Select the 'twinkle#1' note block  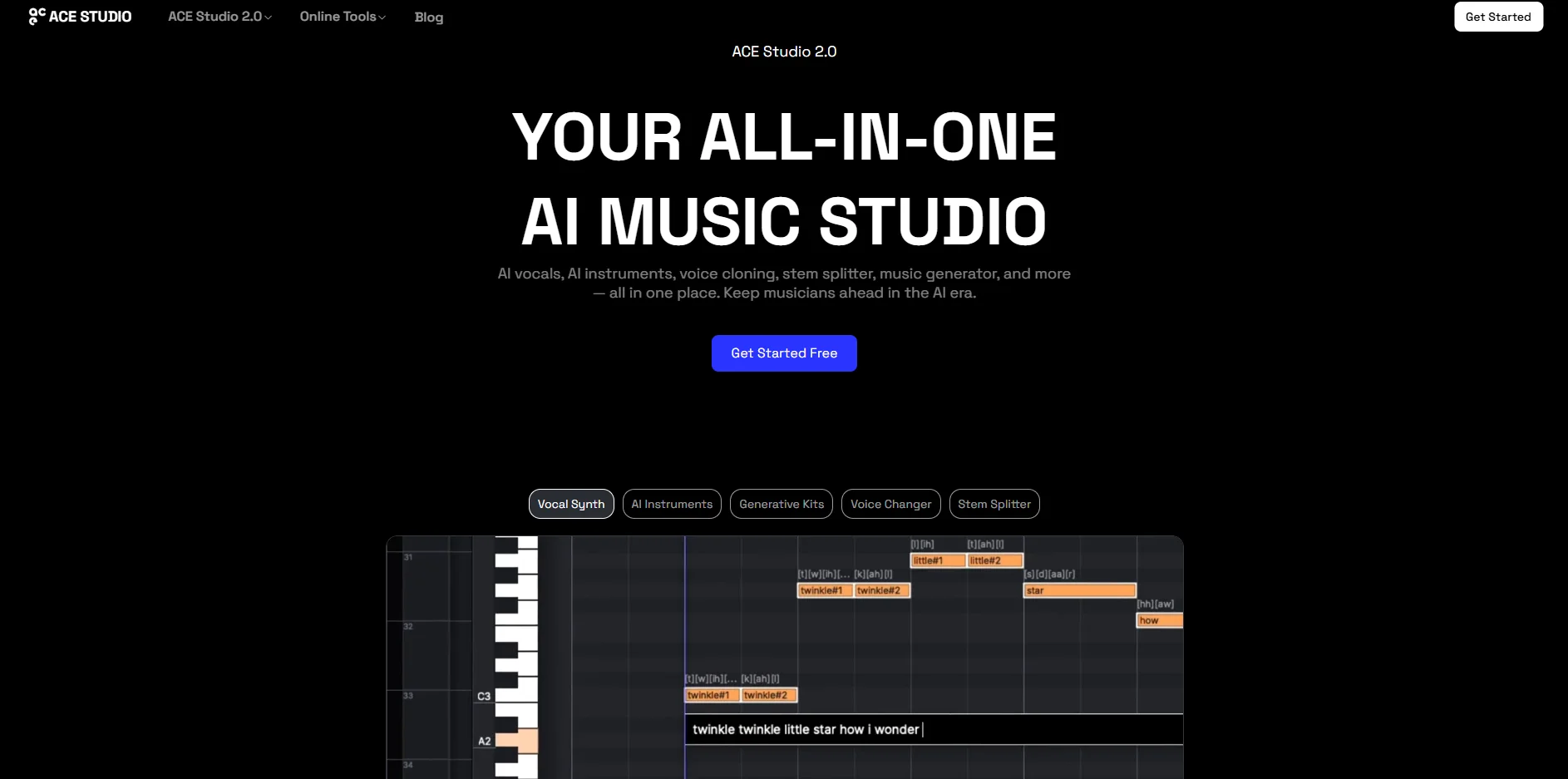click(x=825, y=590)
